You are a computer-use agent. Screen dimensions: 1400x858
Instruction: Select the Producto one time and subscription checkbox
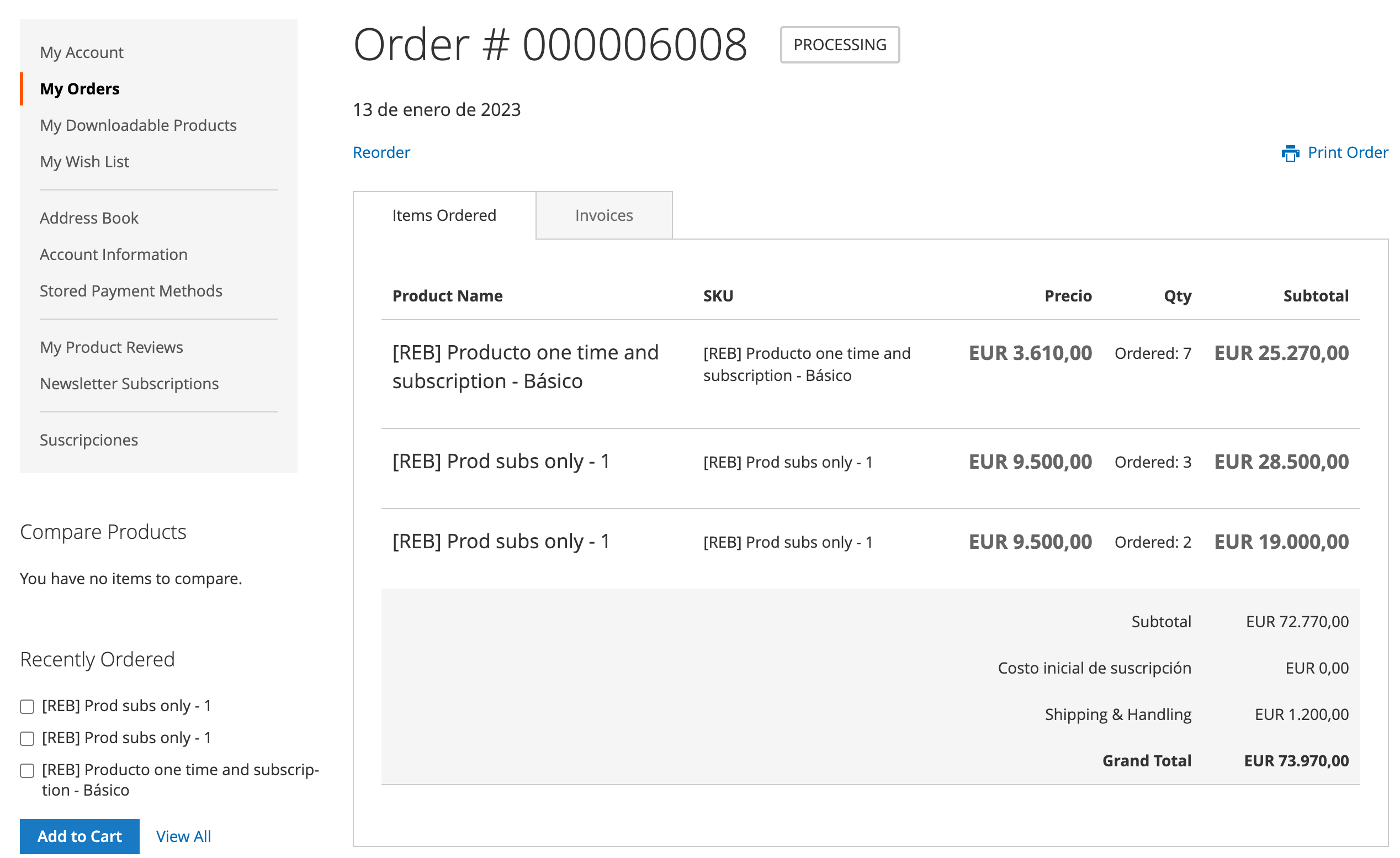(x=27, y=771)
